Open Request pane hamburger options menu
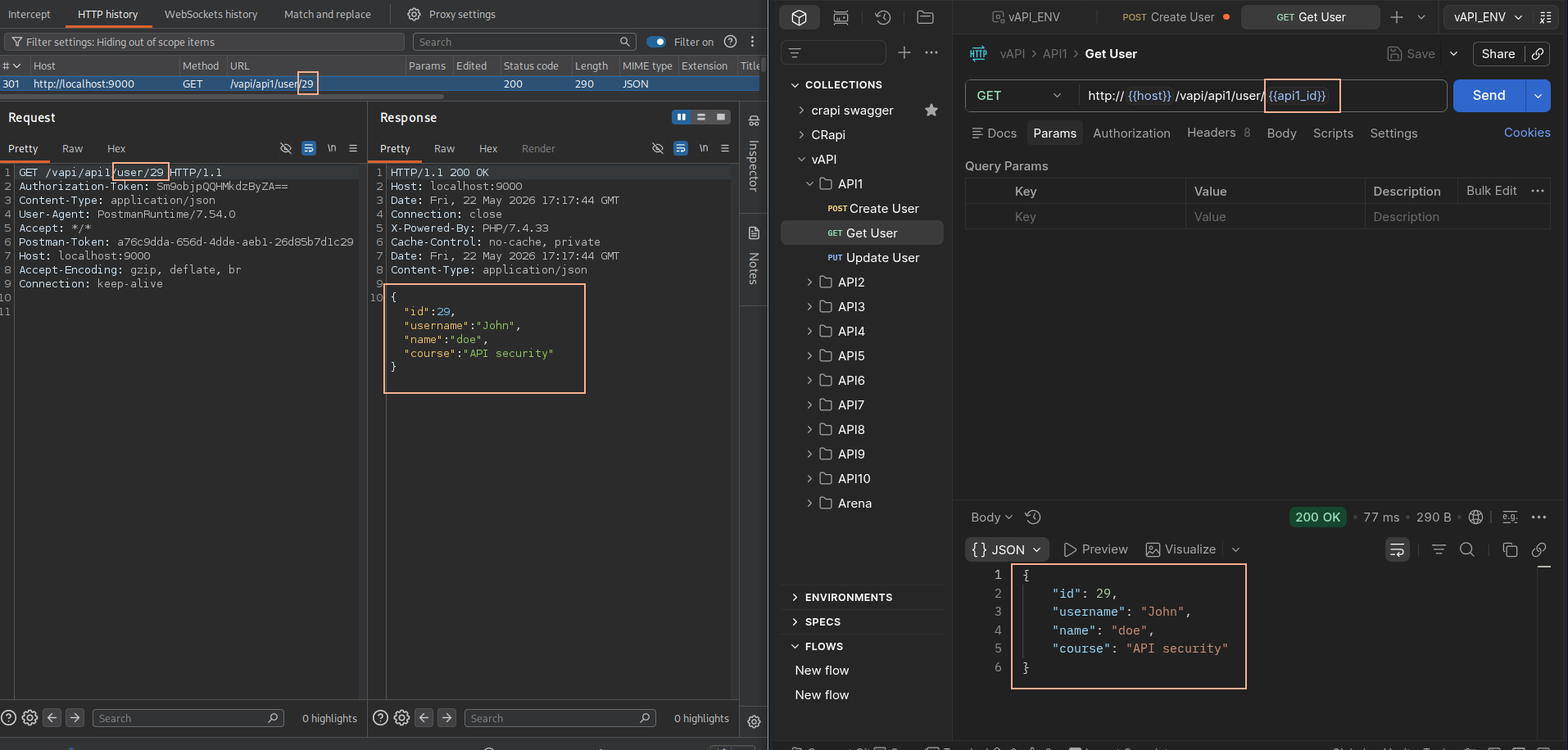Image resolution: width=1568 pixels, height=750 pixels. 353,148
